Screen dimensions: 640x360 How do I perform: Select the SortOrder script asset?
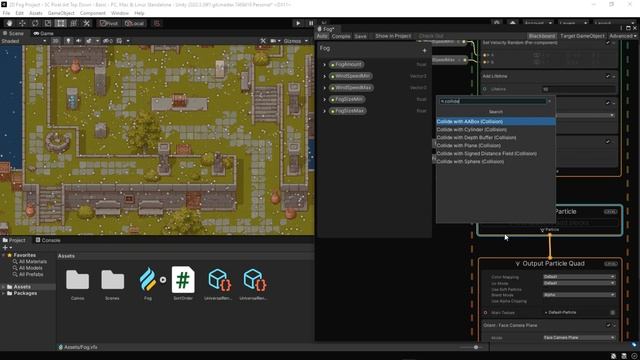(183, 283)
